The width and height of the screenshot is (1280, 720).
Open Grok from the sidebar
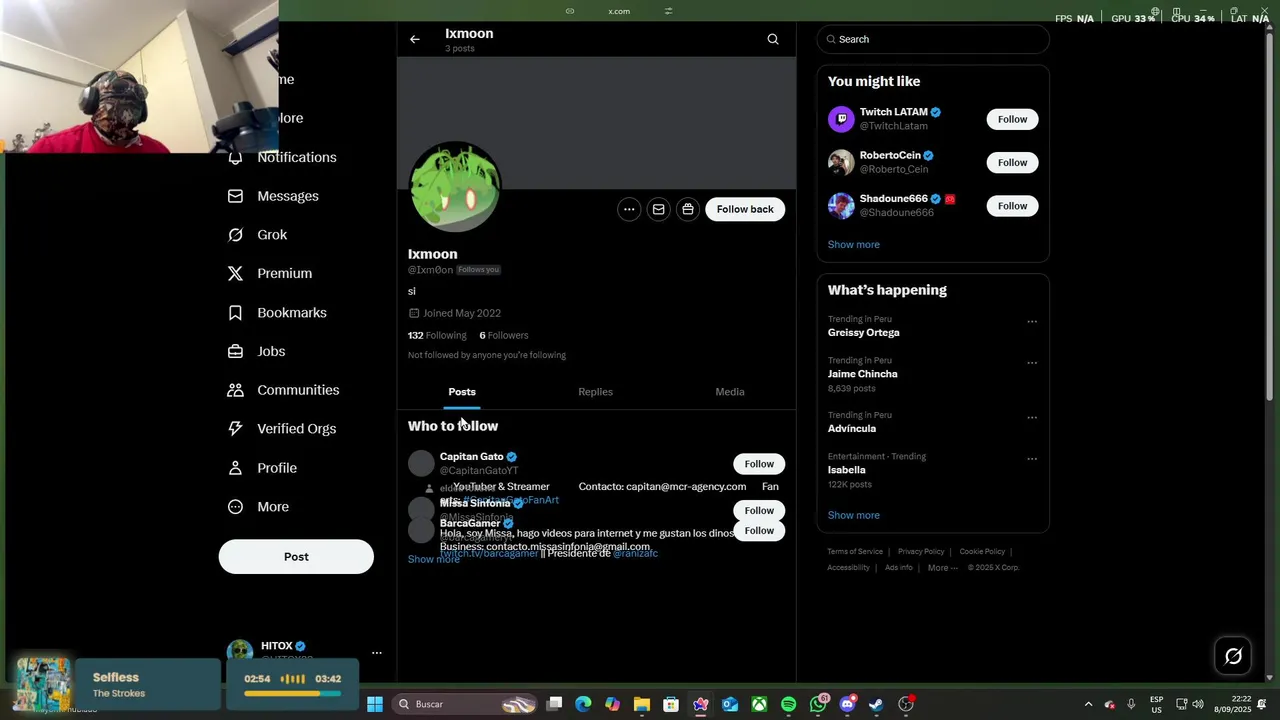258,235
